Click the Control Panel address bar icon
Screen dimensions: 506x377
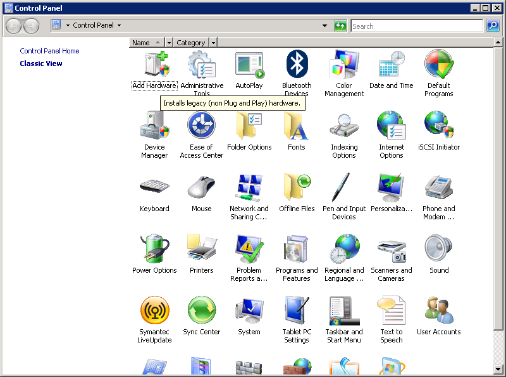(x=56, y=25)
